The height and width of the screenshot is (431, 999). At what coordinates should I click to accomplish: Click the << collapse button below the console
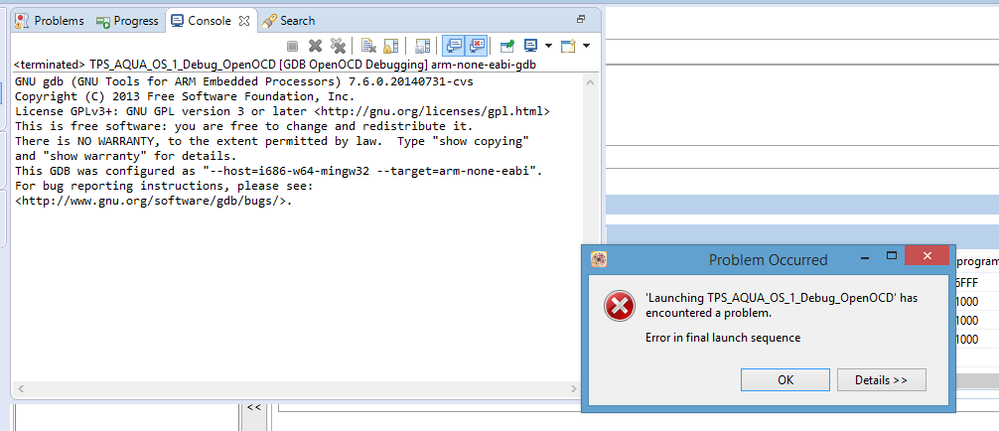254,407
